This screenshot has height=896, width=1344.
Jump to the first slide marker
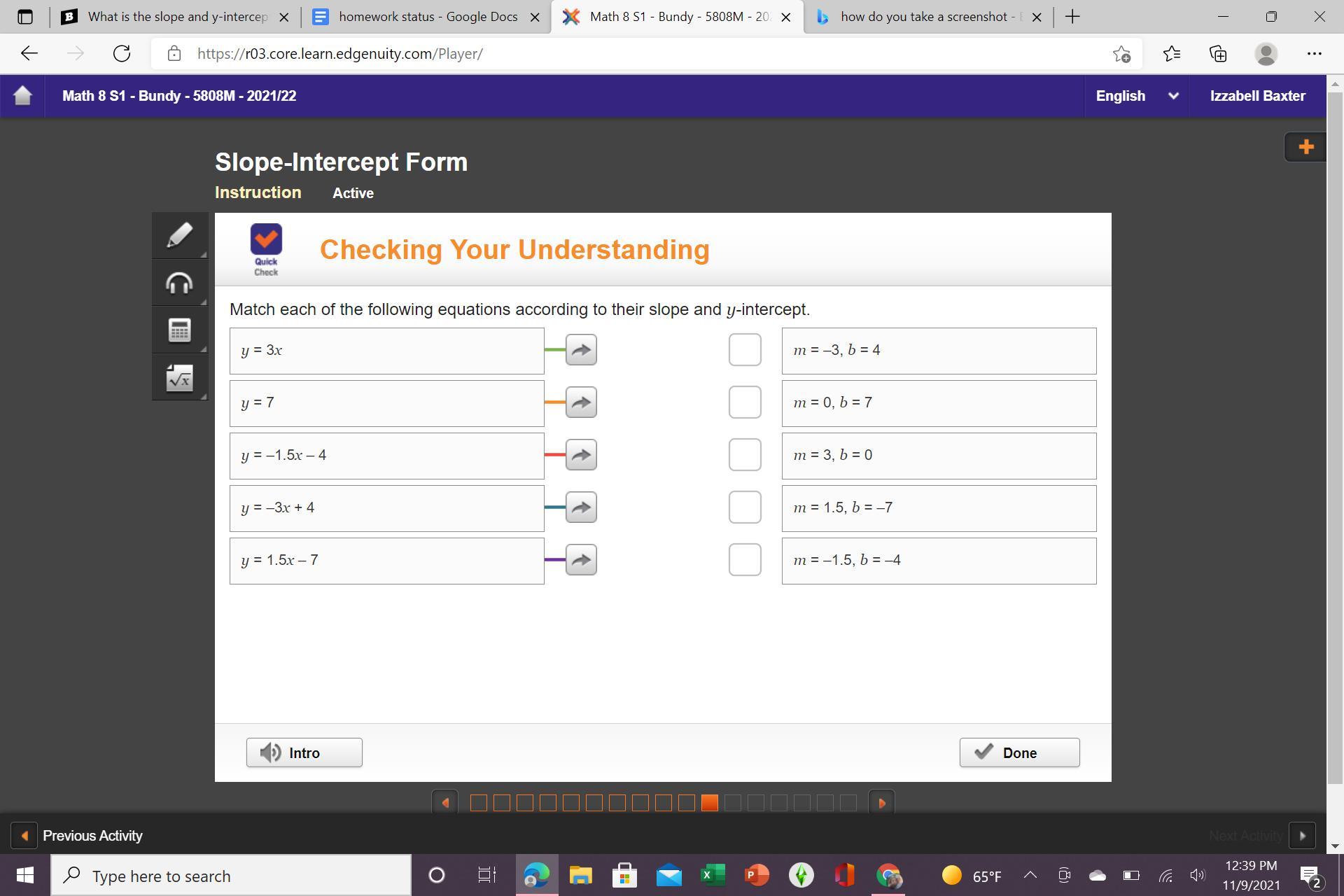pos(479,803)
